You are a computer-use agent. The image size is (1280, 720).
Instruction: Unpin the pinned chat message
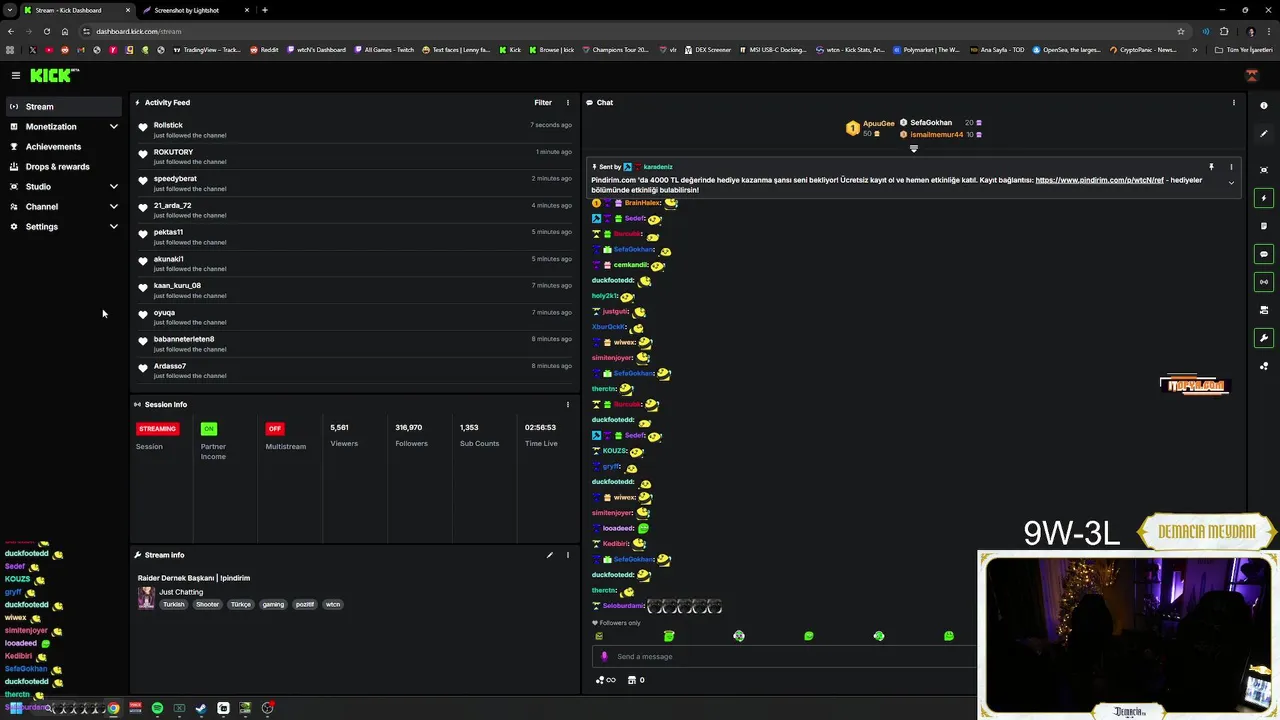coord(1211,167)
